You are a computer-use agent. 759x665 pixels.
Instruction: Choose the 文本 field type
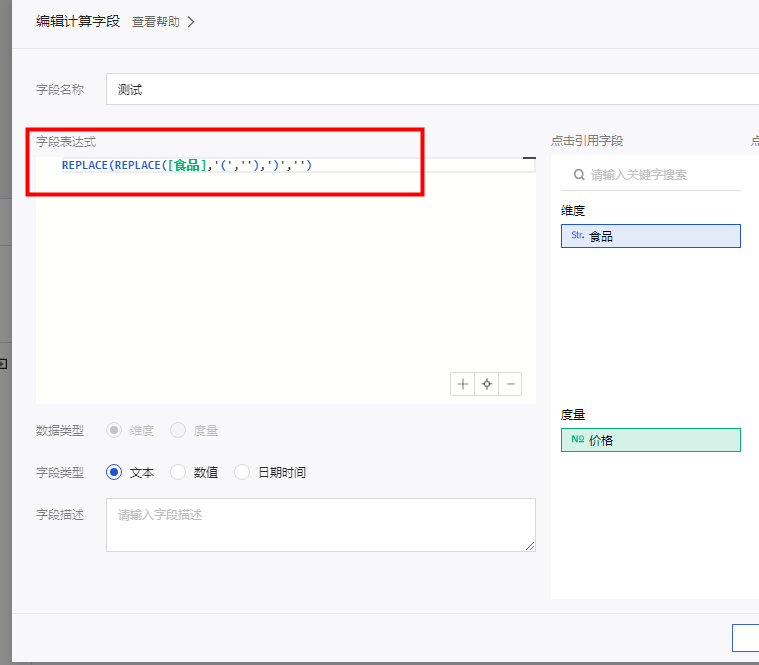(x=114, y=472)
